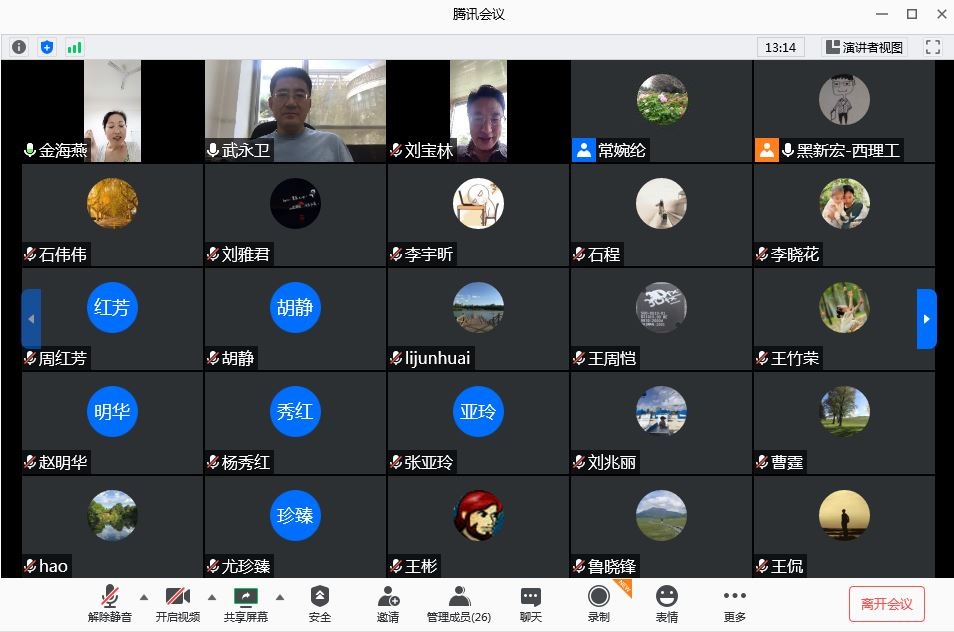Check the green network signal icon
This screenshot has height=632, width=954.
pyautogui.click(x=75, y=47)
